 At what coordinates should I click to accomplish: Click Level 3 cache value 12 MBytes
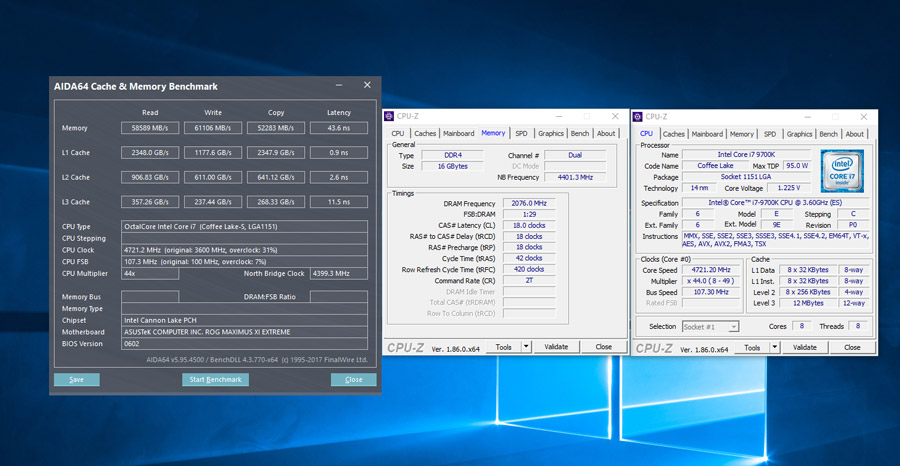coord(808,303)
